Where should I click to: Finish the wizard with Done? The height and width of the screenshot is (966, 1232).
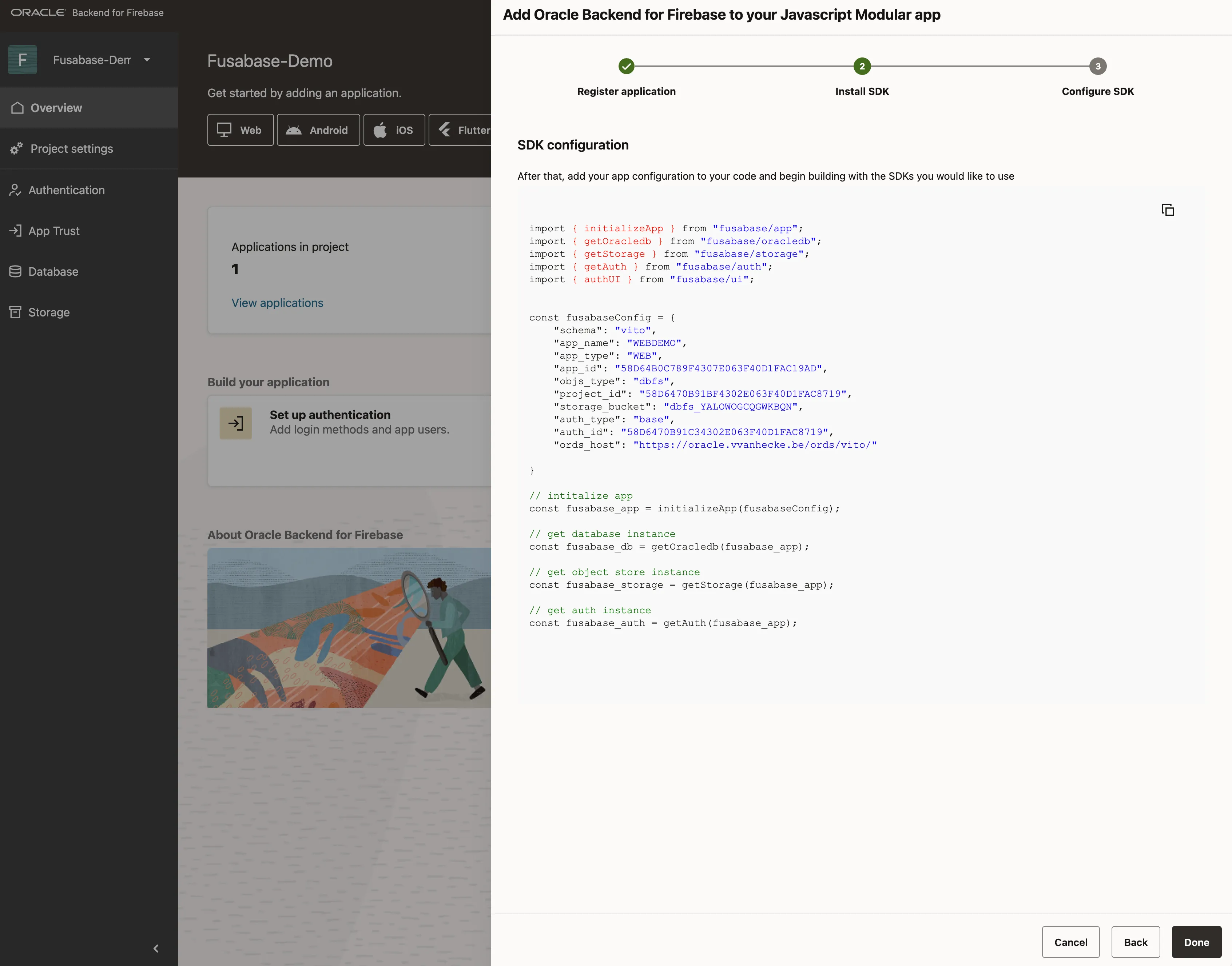coord(1197,942)
